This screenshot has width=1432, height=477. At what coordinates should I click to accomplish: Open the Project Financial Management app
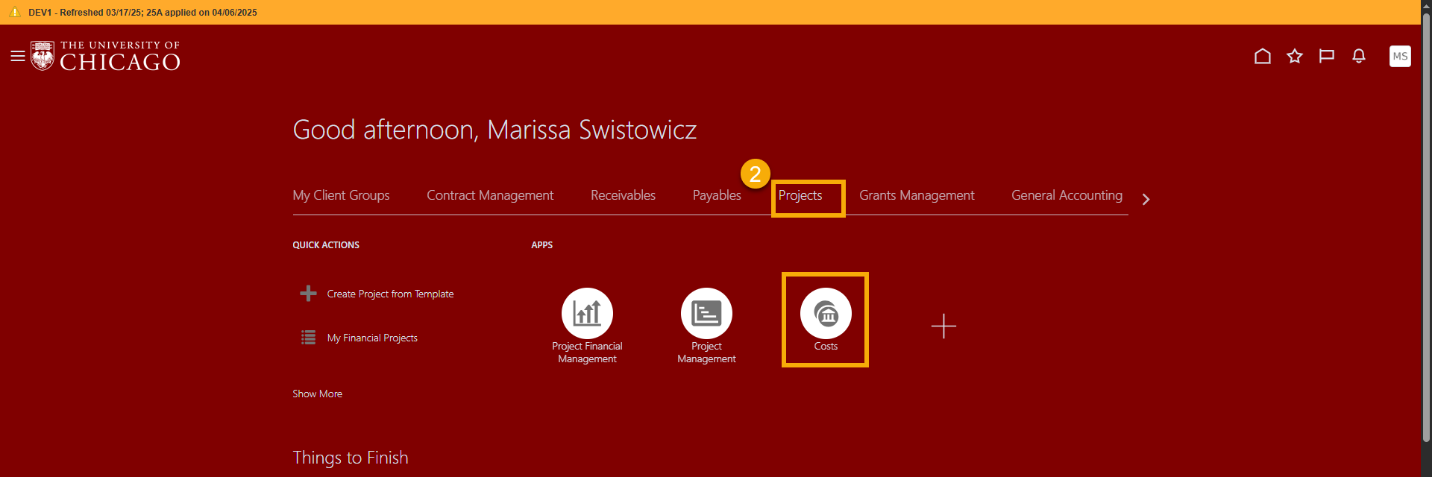(587, 313)
